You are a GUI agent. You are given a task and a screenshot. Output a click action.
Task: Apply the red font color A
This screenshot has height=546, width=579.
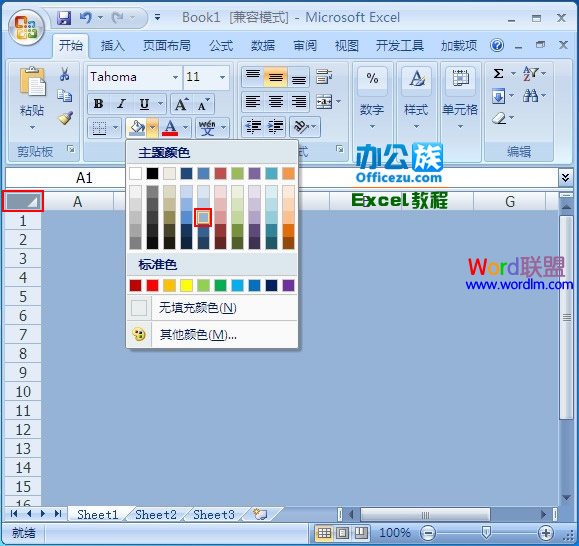click(x=170, y=128)
